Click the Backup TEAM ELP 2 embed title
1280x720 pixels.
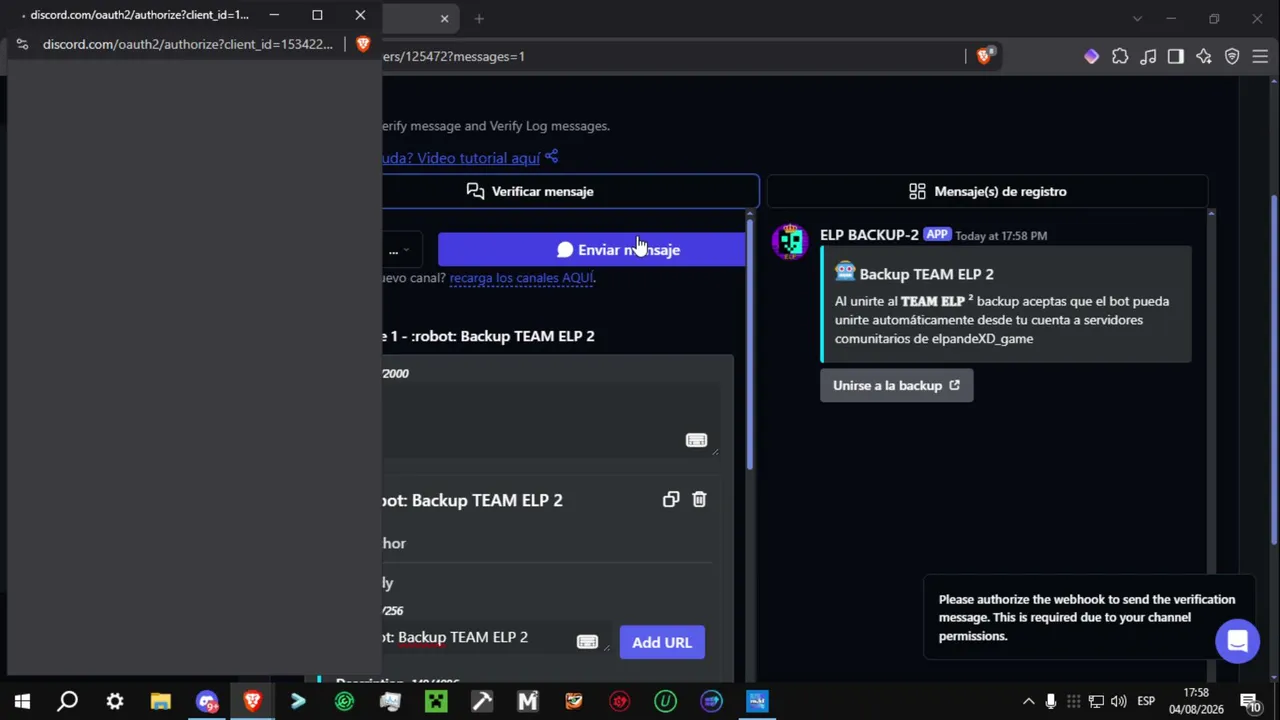[926, 274]
